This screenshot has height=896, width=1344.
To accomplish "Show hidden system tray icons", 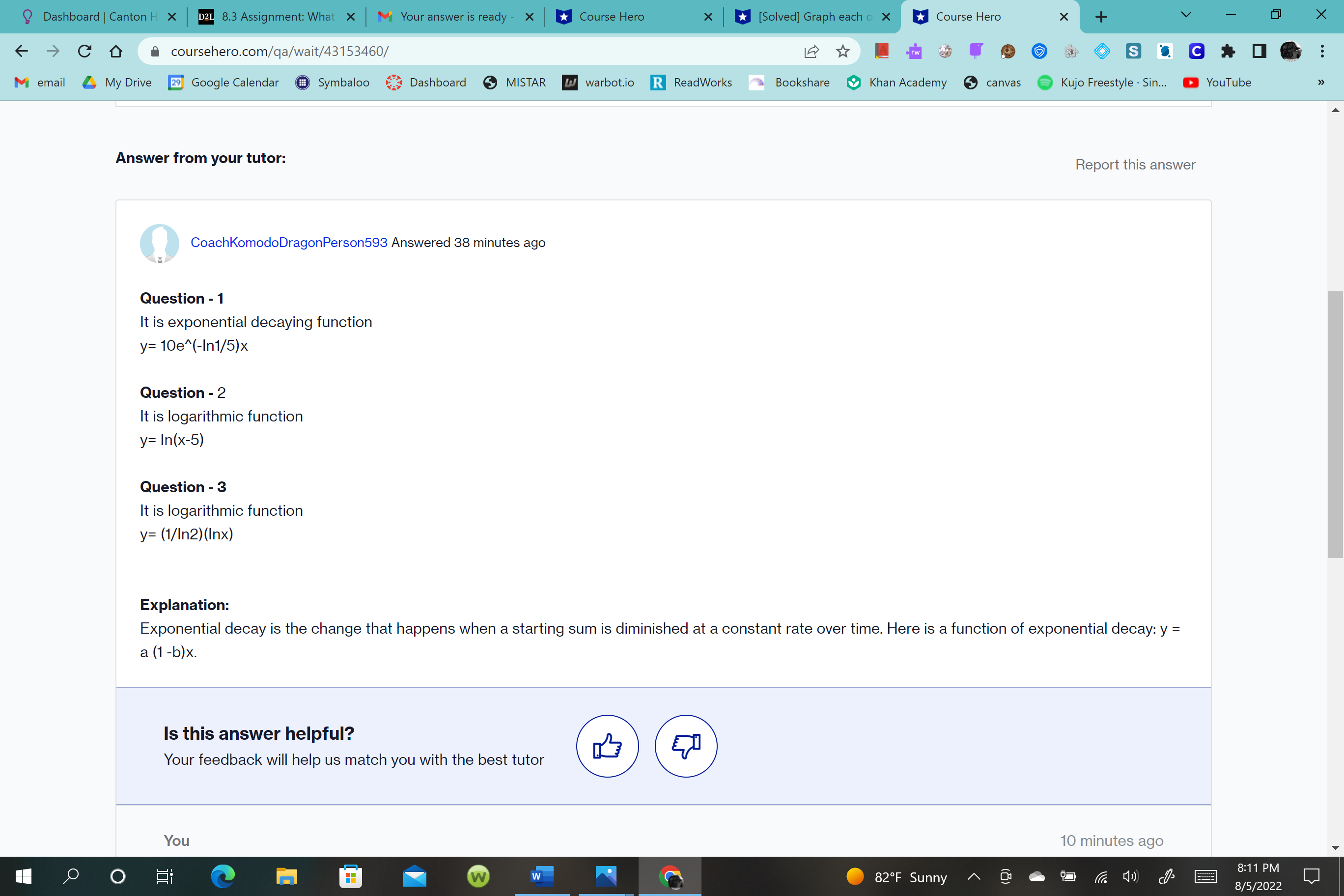I will [974, 876].
